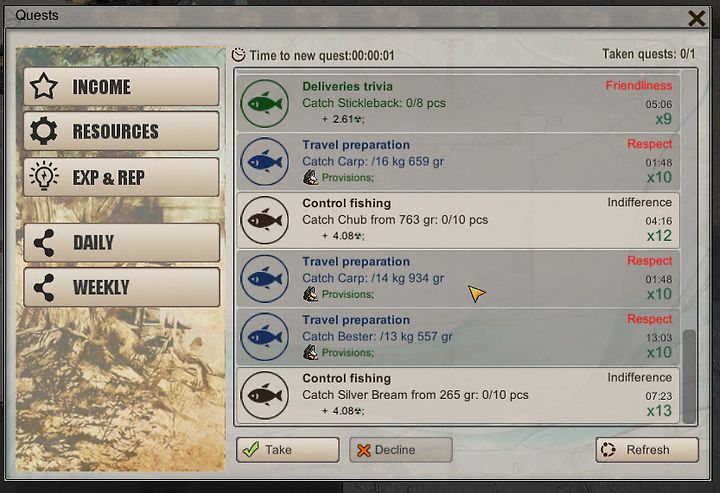Open the Weekly quests category
This screenshot has height=493, width=720.
(x=122, y=287)
